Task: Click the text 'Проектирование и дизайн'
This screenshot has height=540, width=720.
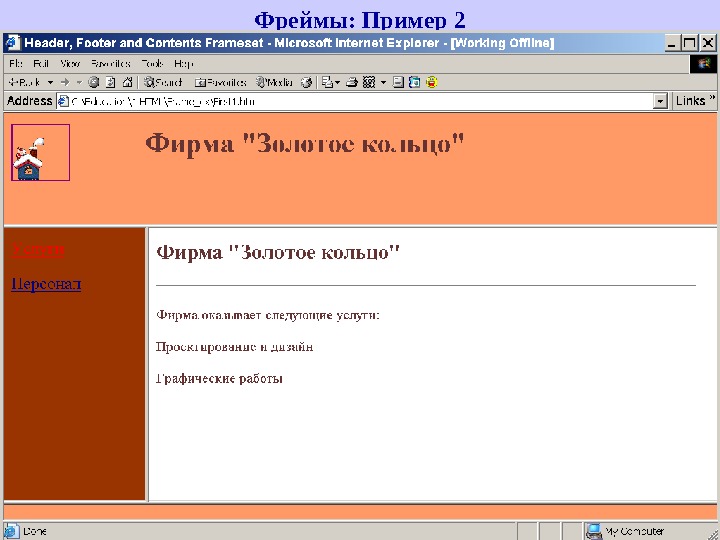Action: coord(234,347)
